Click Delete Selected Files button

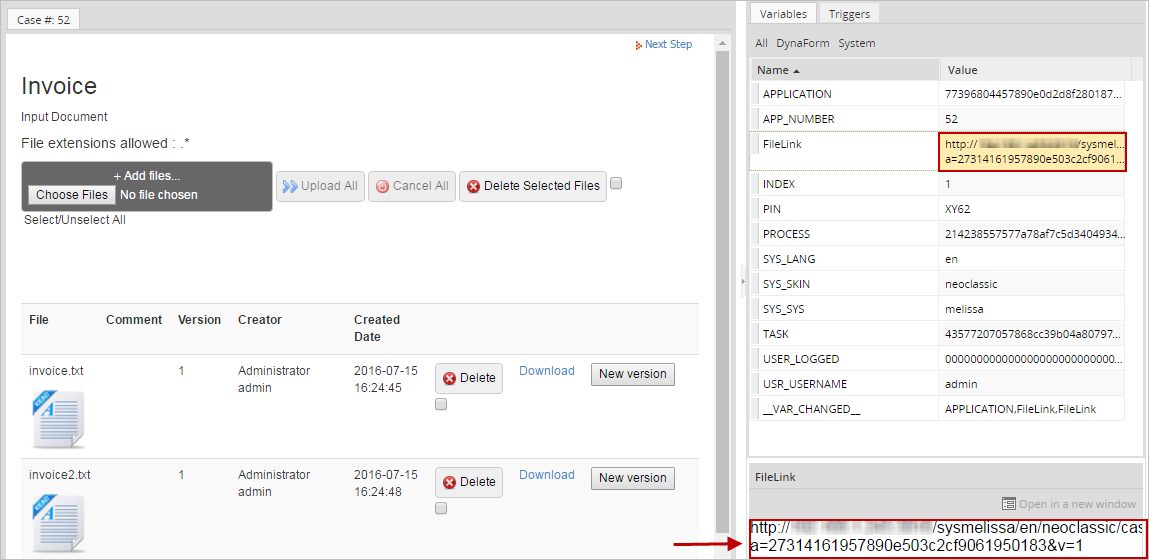532,186
